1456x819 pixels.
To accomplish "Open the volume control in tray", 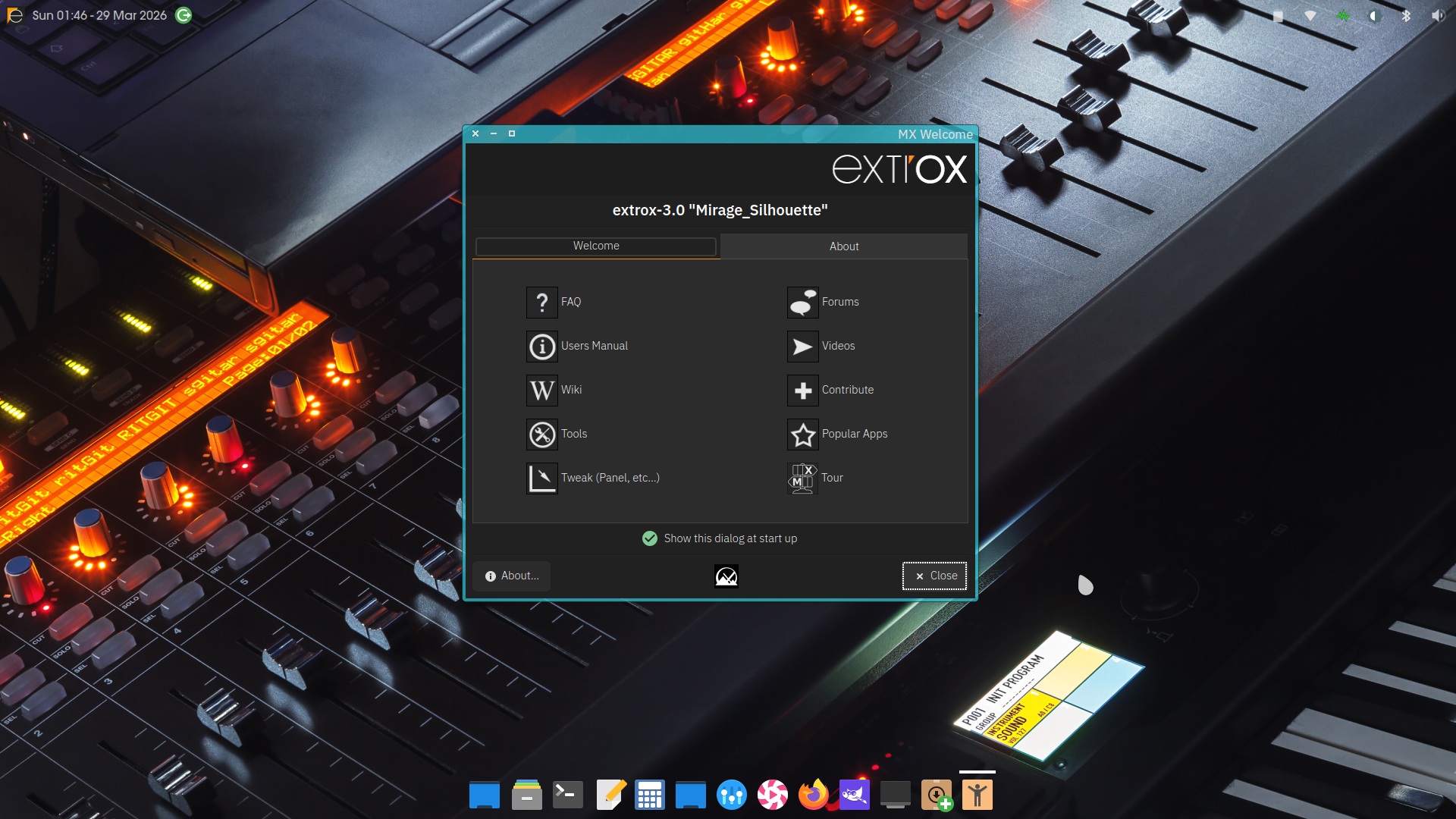I will click(1437, 16).
